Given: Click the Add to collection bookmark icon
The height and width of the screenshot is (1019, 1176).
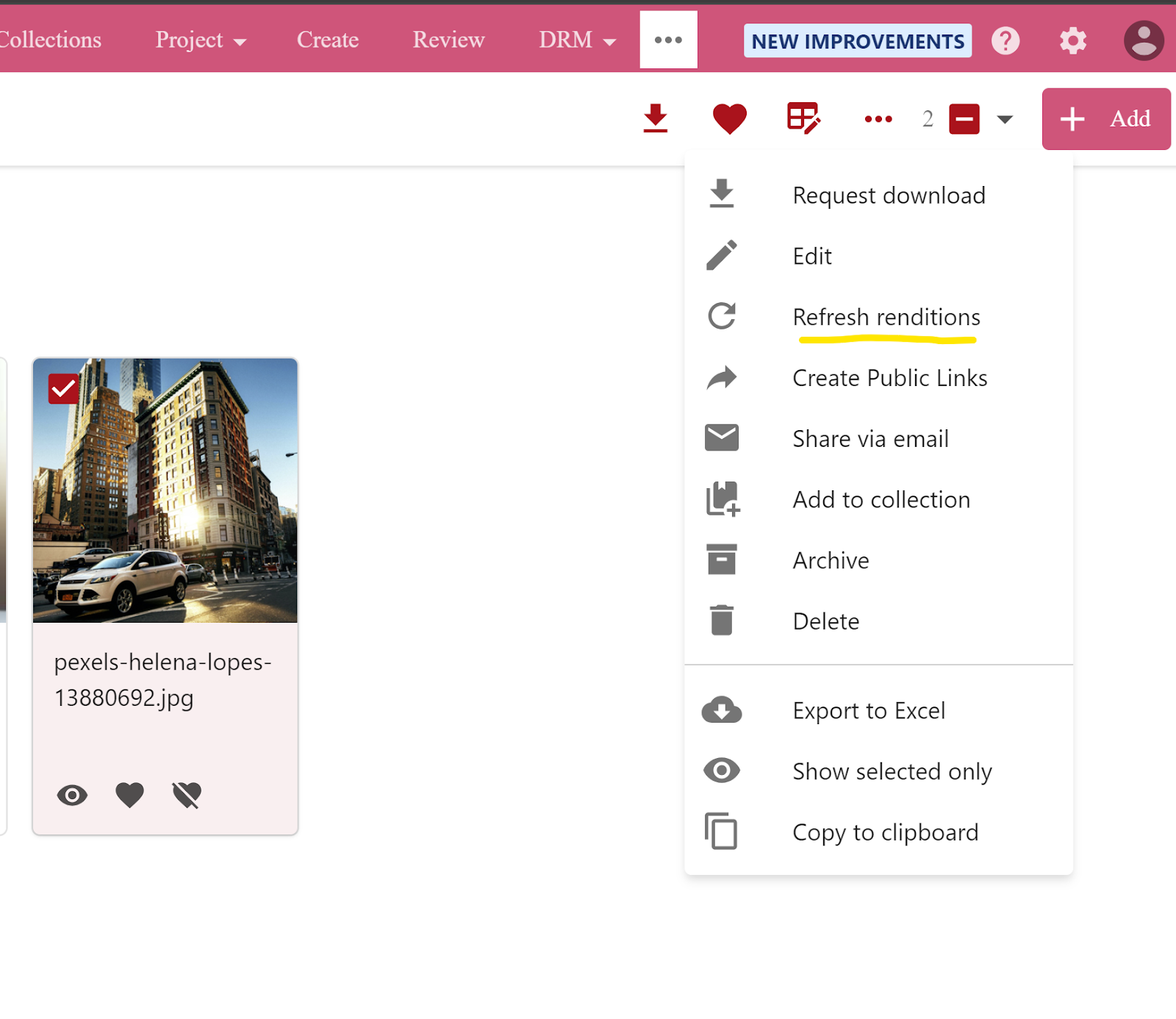Looking at the screenshot, I should click(723, 499).
